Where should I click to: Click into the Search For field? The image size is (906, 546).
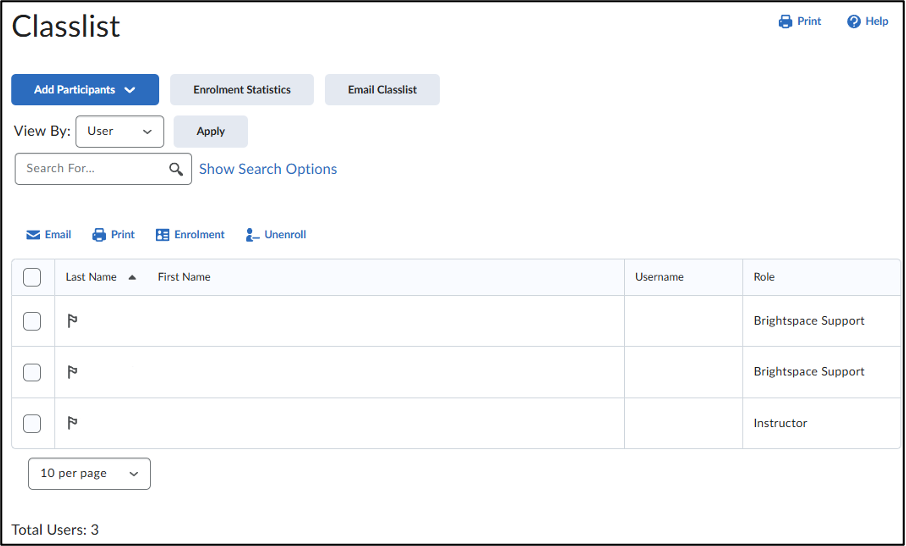pyautogui.click(x=92, y=169)
